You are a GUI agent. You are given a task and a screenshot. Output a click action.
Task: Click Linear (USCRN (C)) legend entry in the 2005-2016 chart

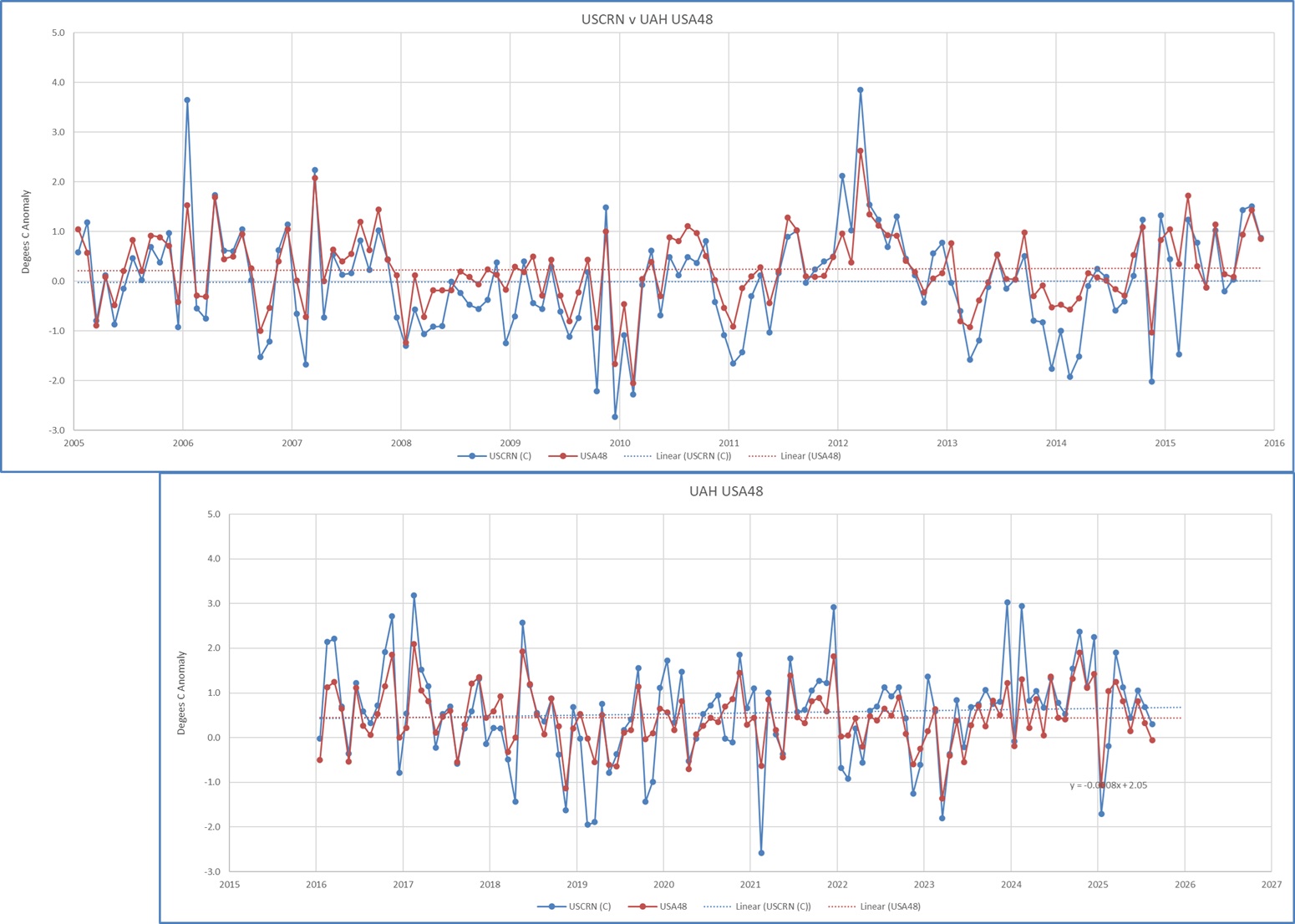[678, 456]
